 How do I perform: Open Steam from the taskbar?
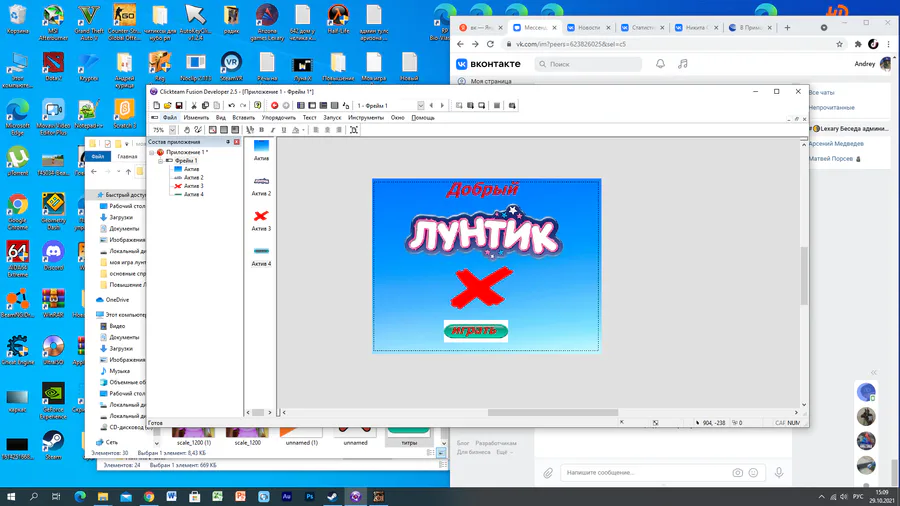pos(332,496)
